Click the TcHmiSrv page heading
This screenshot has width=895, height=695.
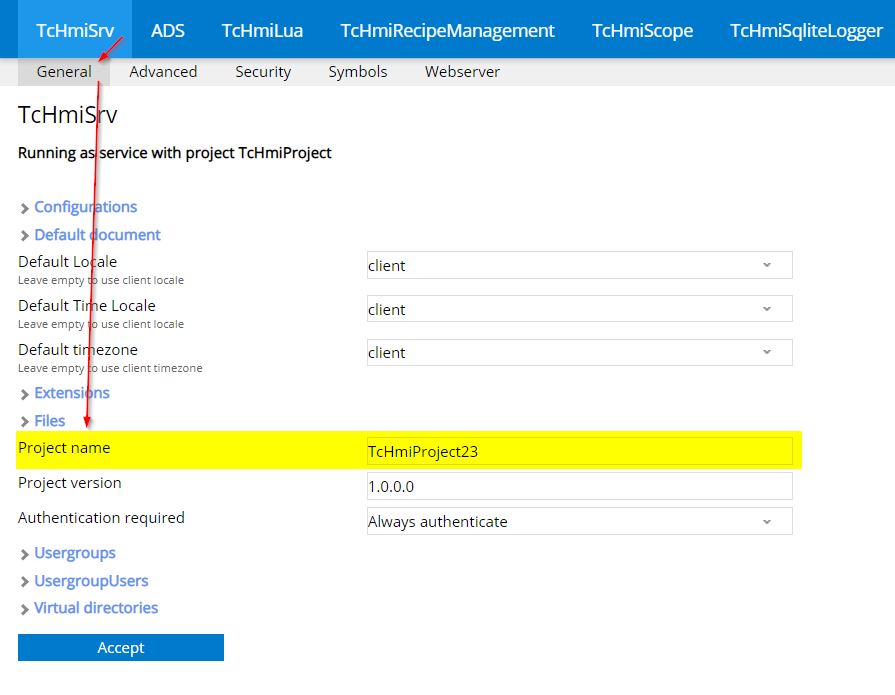click(x=68, y=115)
